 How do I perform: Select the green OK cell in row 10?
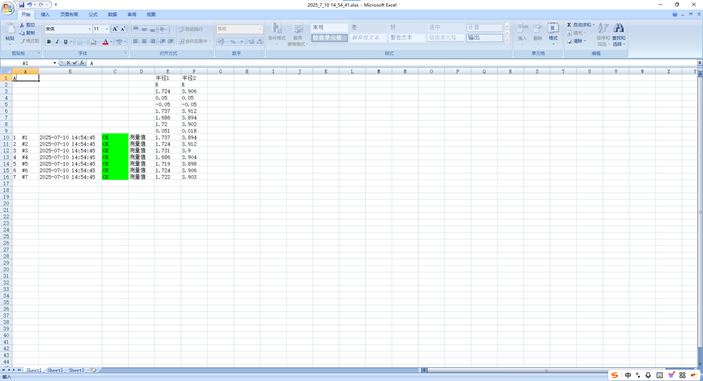[115, 138]
